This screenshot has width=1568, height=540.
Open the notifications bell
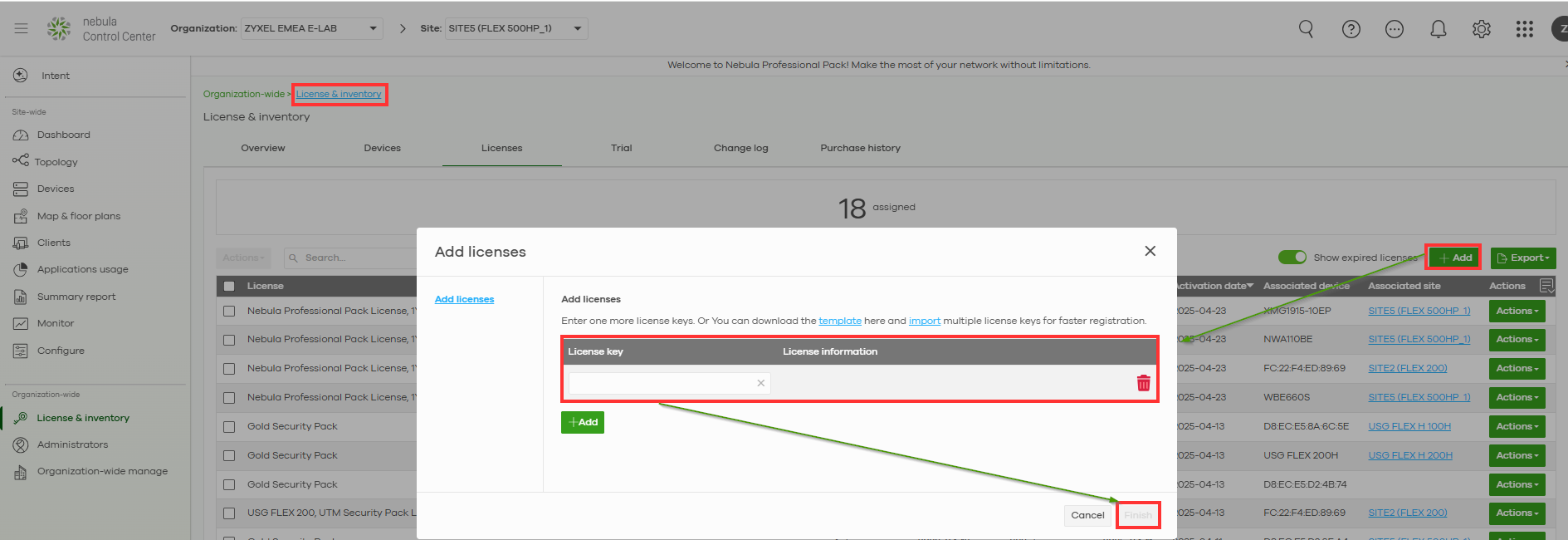(x=1438, y=29)
